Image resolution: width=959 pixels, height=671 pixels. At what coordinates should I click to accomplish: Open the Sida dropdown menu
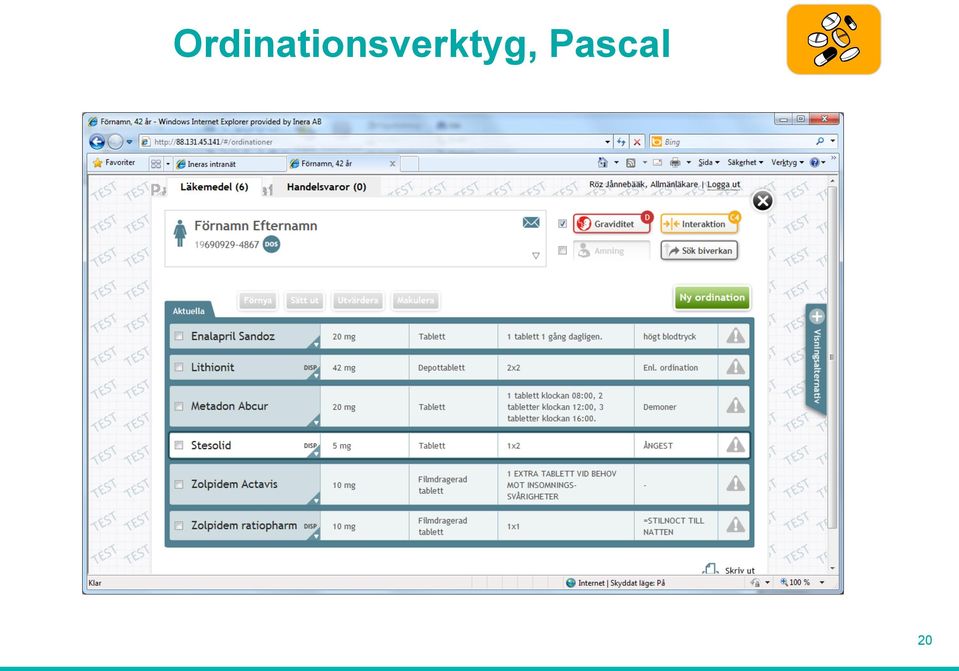click(x=709, y=163)
